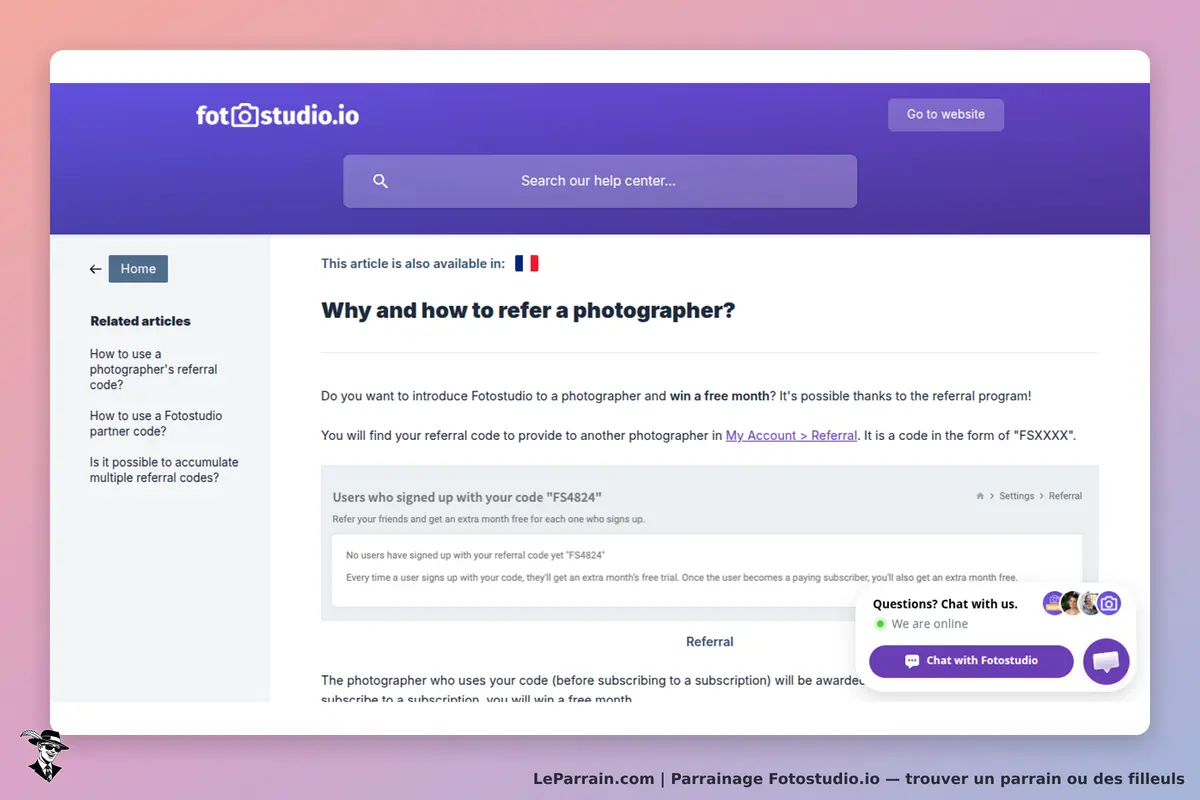Click the support agent avatars

[1082, 603]
